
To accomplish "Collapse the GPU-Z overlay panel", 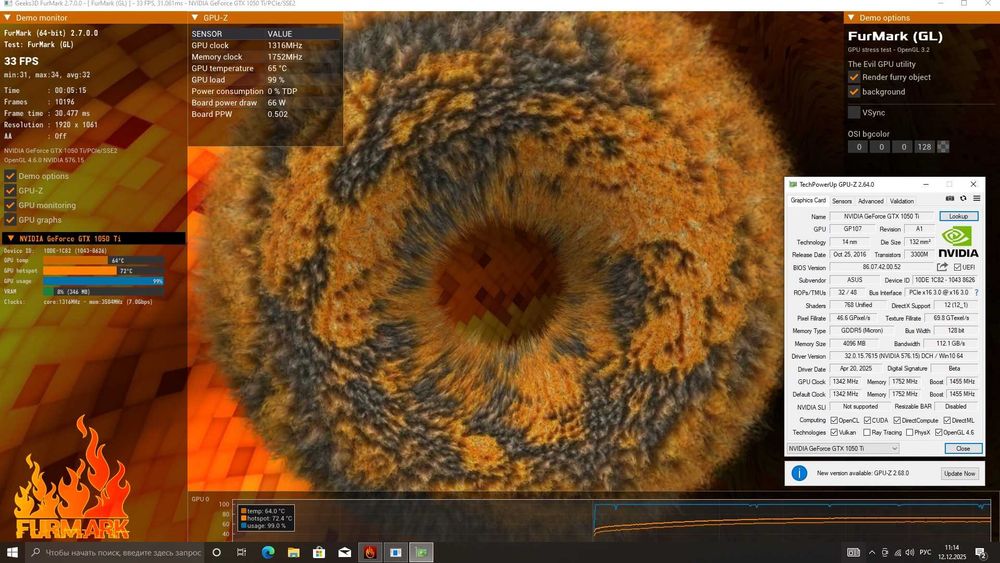I will click(195, 18).
